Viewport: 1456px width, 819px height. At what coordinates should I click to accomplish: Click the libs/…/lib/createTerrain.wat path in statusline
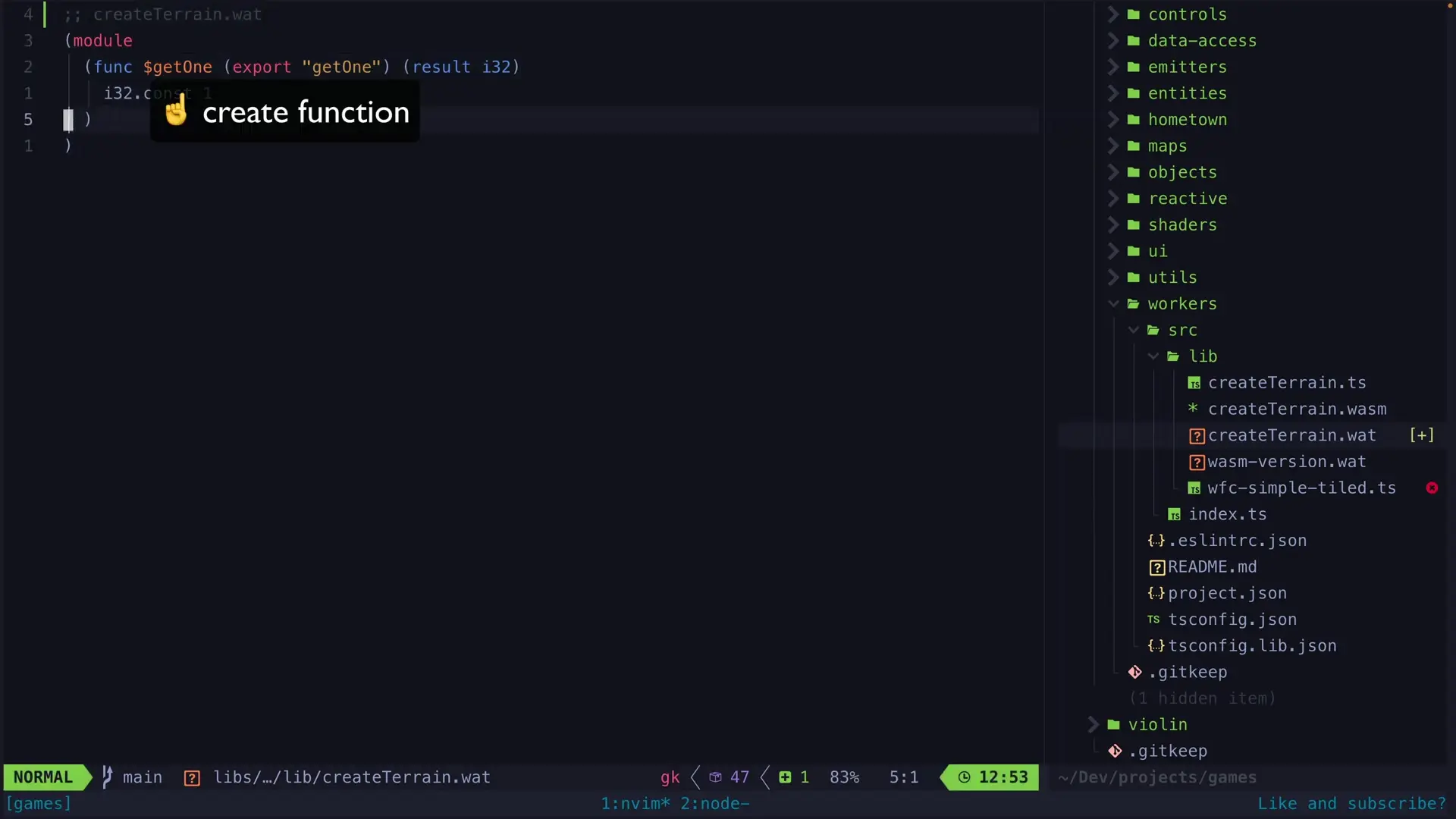pos(352,777)
